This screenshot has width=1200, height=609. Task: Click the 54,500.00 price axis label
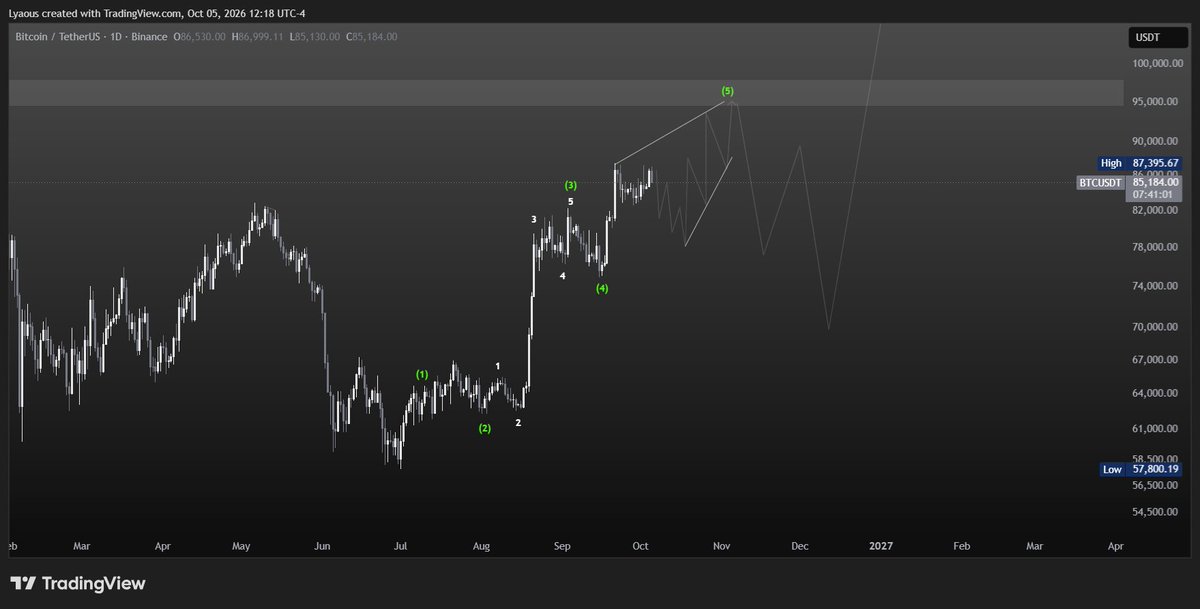[x=1157, y=512]
